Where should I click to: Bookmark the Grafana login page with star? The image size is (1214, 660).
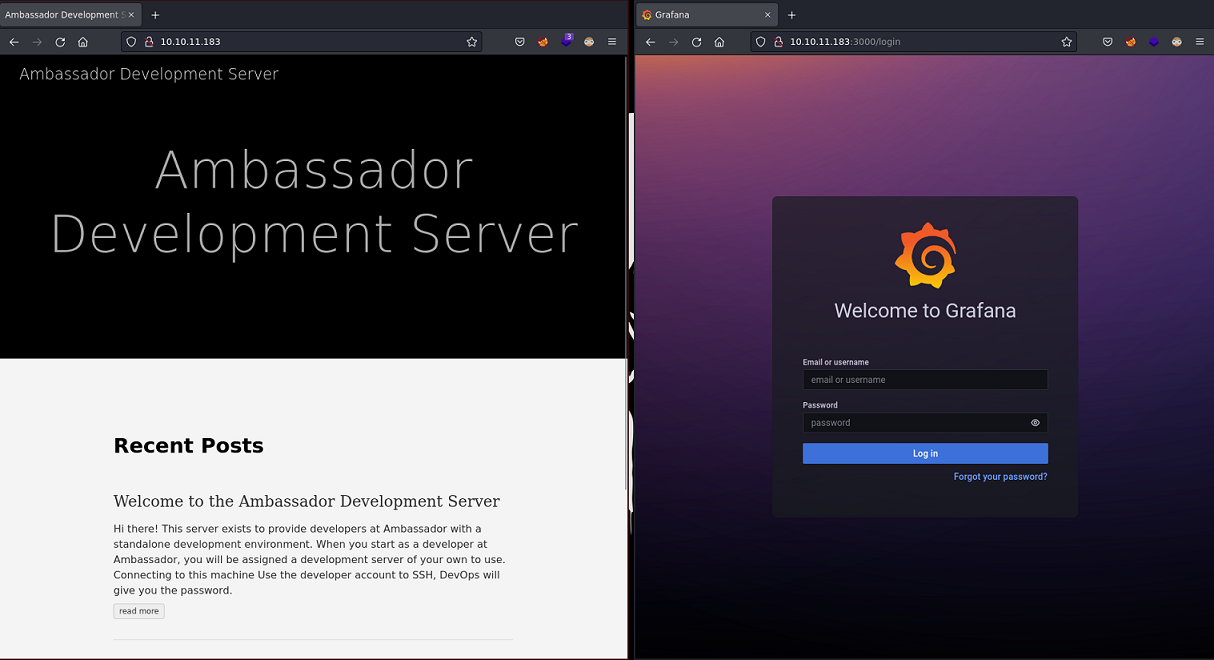[x=1066, y=42]
